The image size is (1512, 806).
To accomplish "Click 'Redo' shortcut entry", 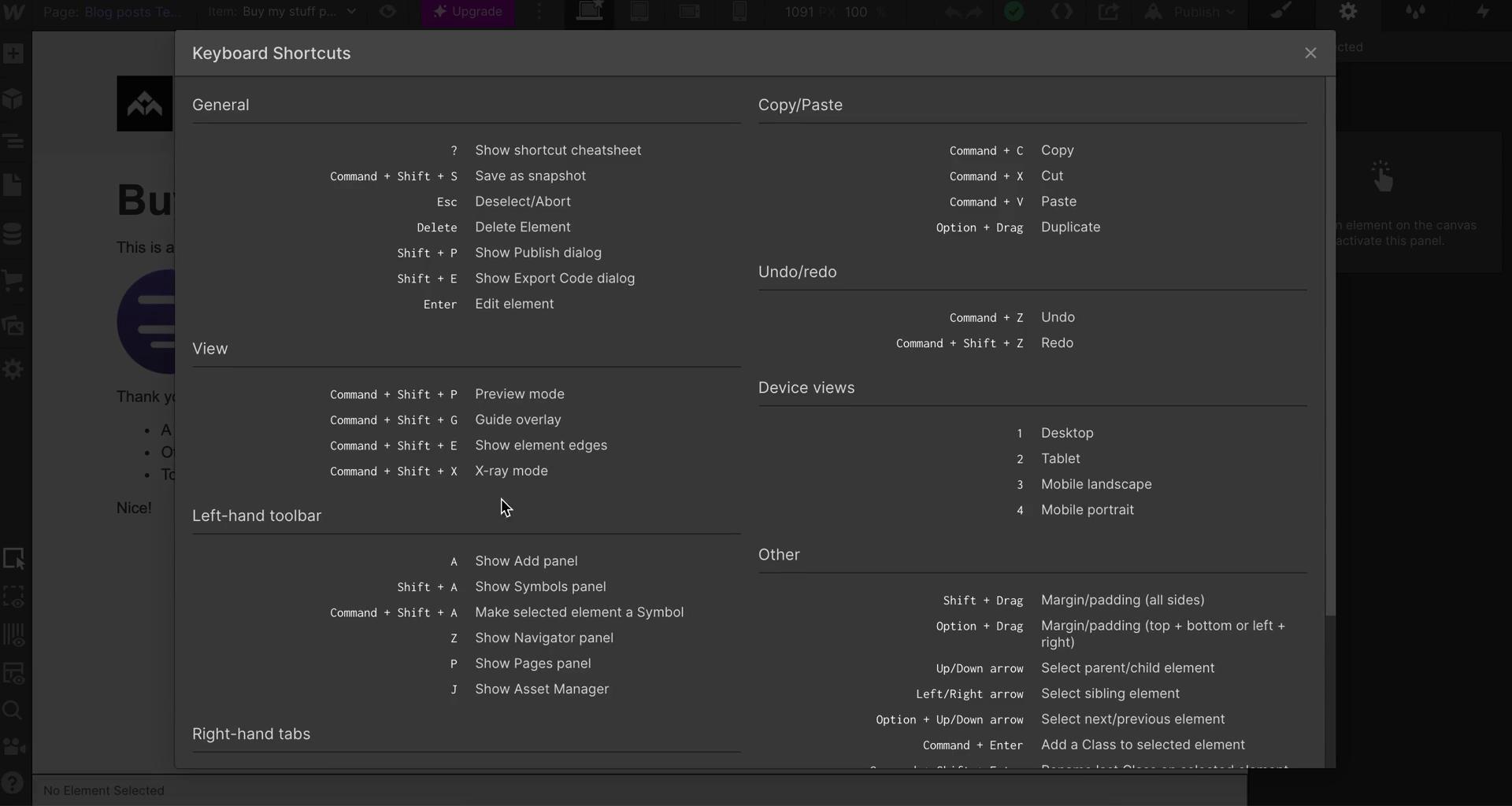I will [x=1057, y=343].
